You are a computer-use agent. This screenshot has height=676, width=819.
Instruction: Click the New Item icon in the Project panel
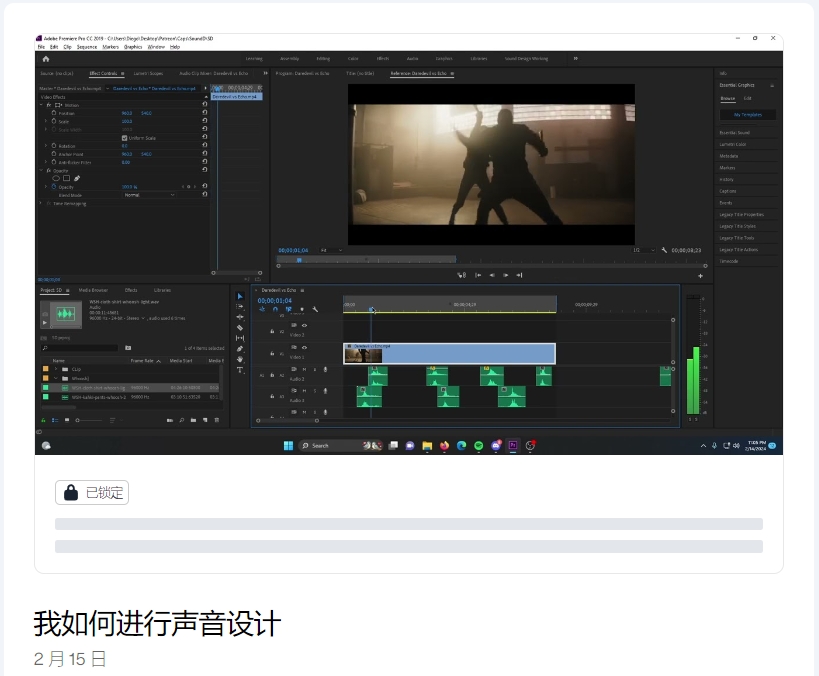coord(205,420)
